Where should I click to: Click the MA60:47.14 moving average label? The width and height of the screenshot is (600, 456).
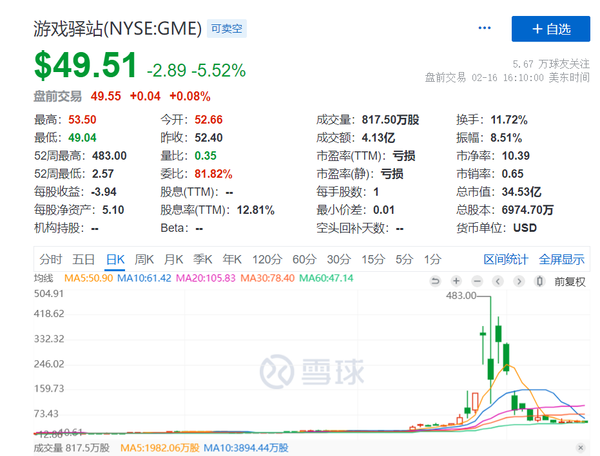[326, 278]
